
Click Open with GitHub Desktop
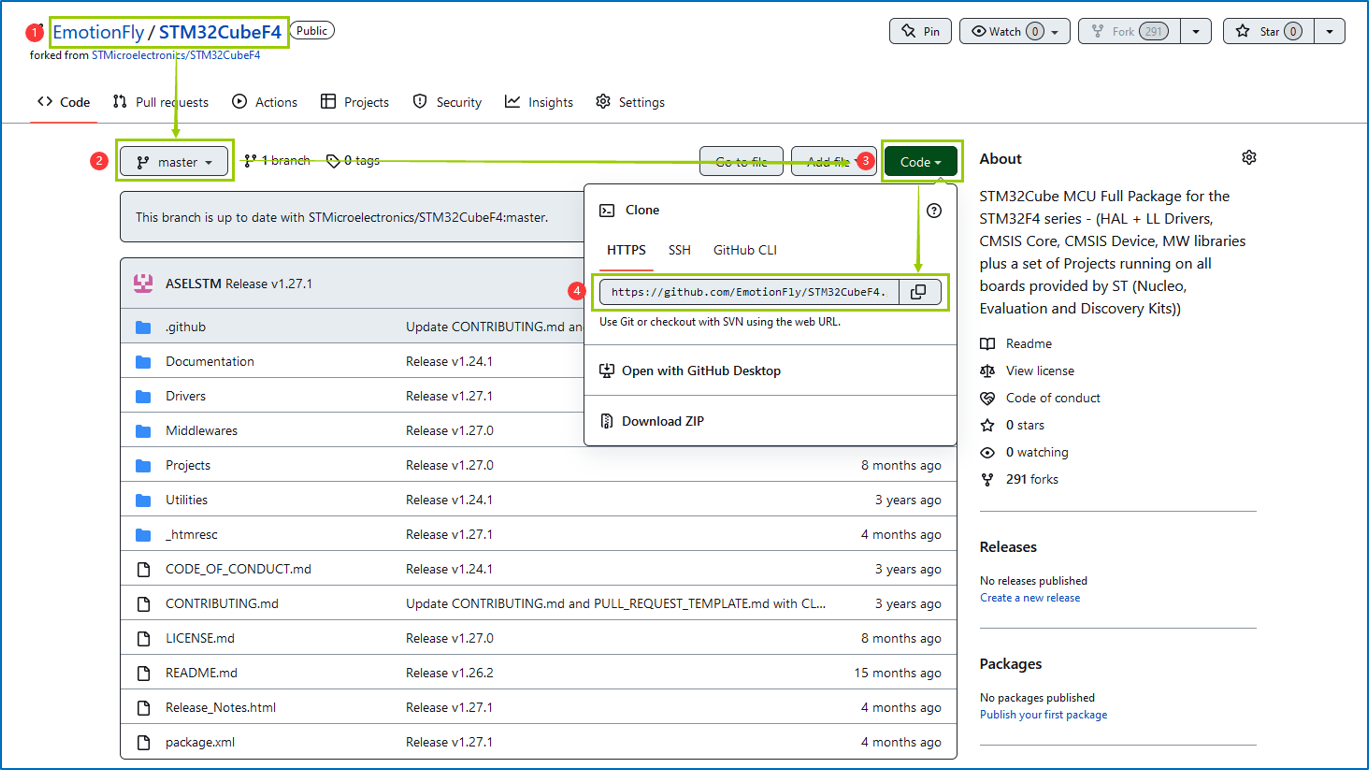(701, 371)
